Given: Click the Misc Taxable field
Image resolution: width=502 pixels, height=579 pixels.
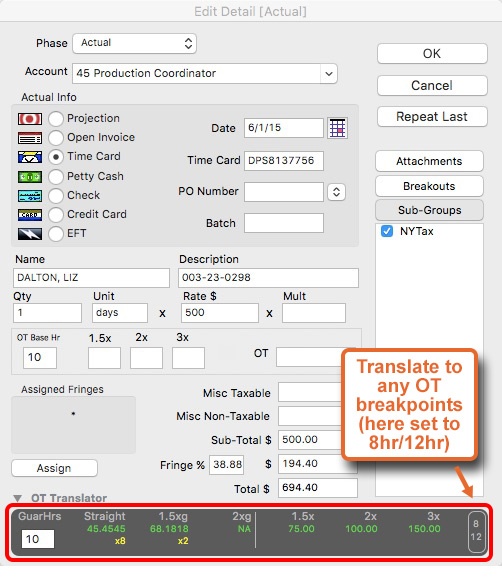Looking at the screenshot, I should 310,392.
